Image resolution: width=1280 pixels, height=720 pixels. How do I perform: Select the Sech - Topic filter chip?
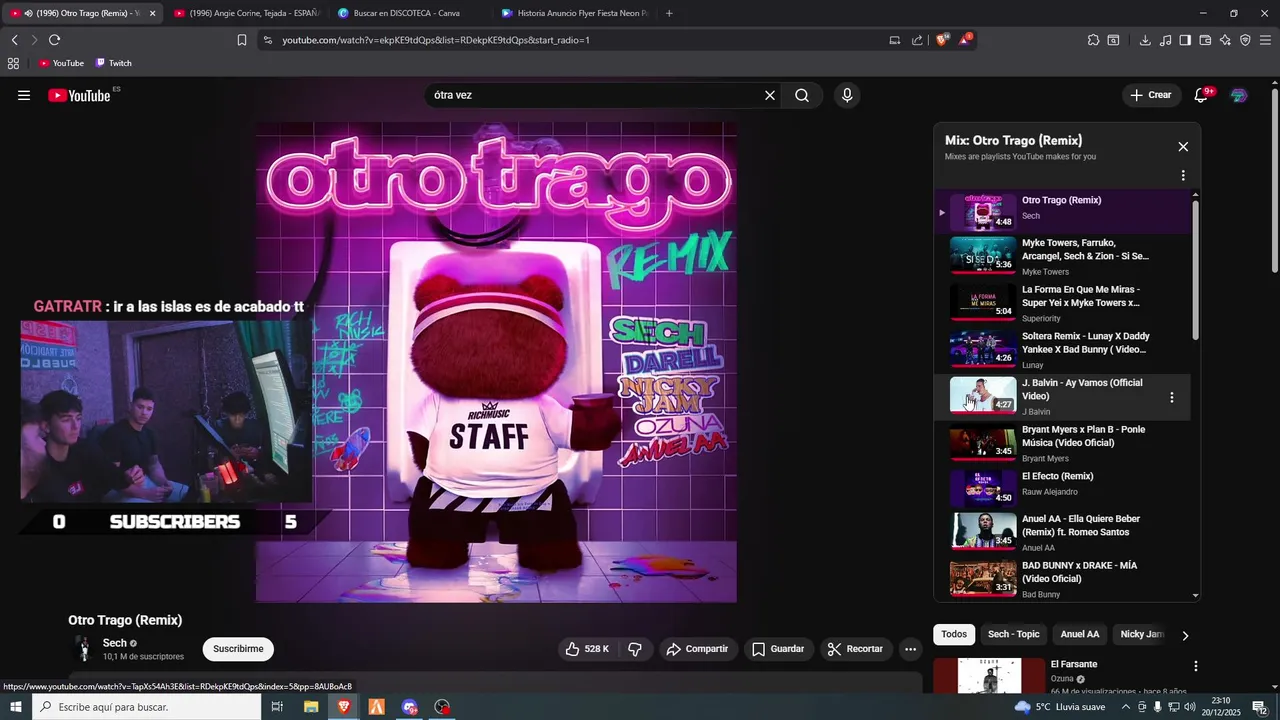(1013, 634)
